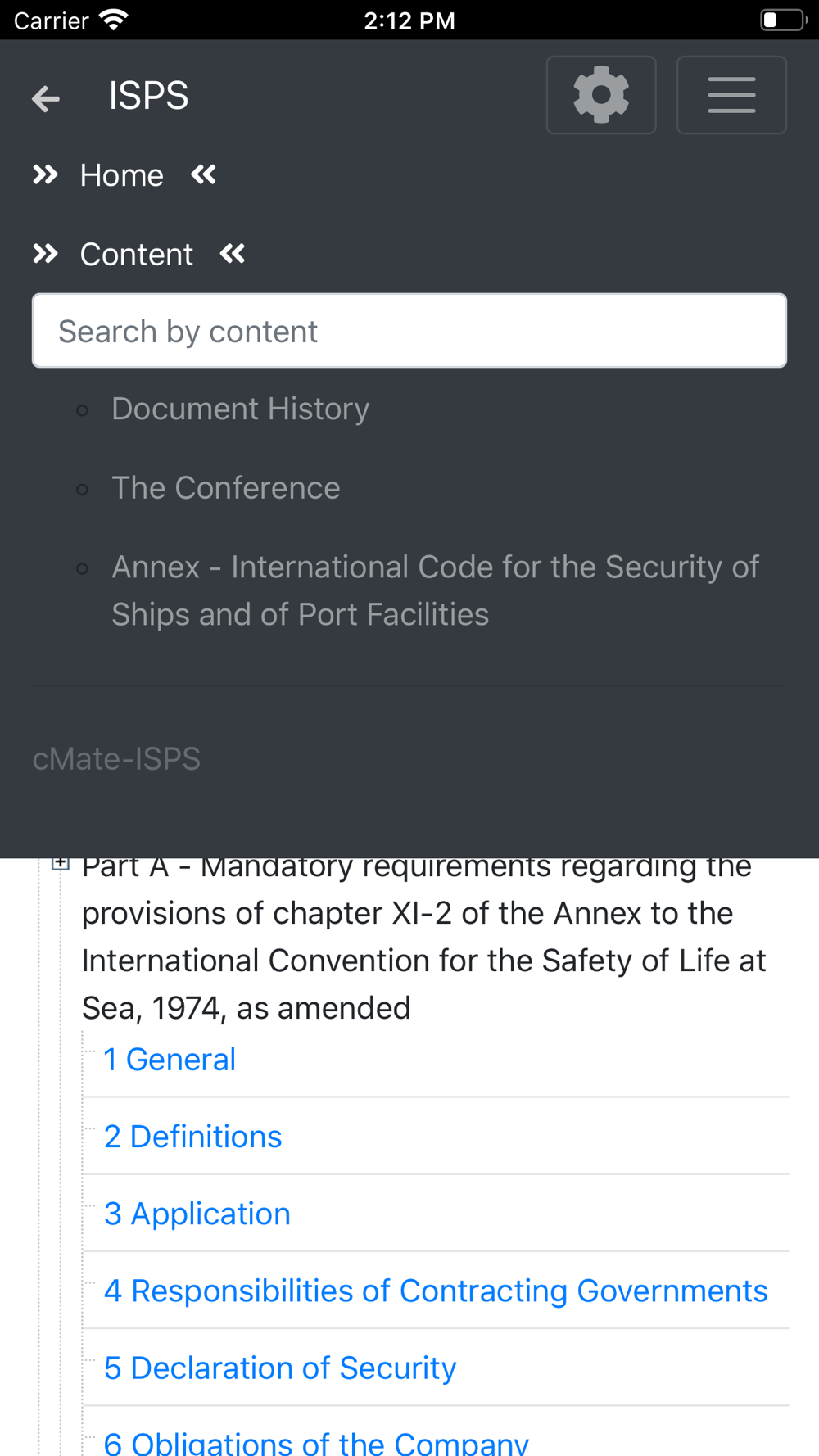Open section 3 Application
The width and height of the screenshot is (819, 1456).
point(197,1214)
